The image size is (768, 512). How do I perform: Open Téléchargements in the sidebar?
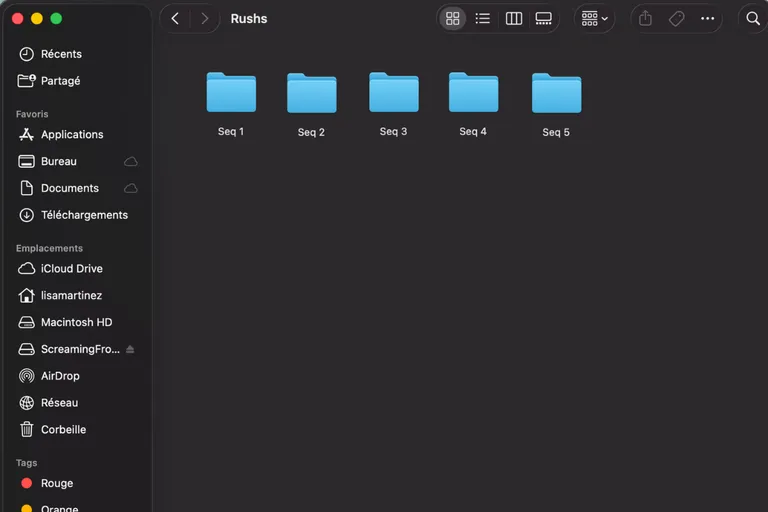77,215
